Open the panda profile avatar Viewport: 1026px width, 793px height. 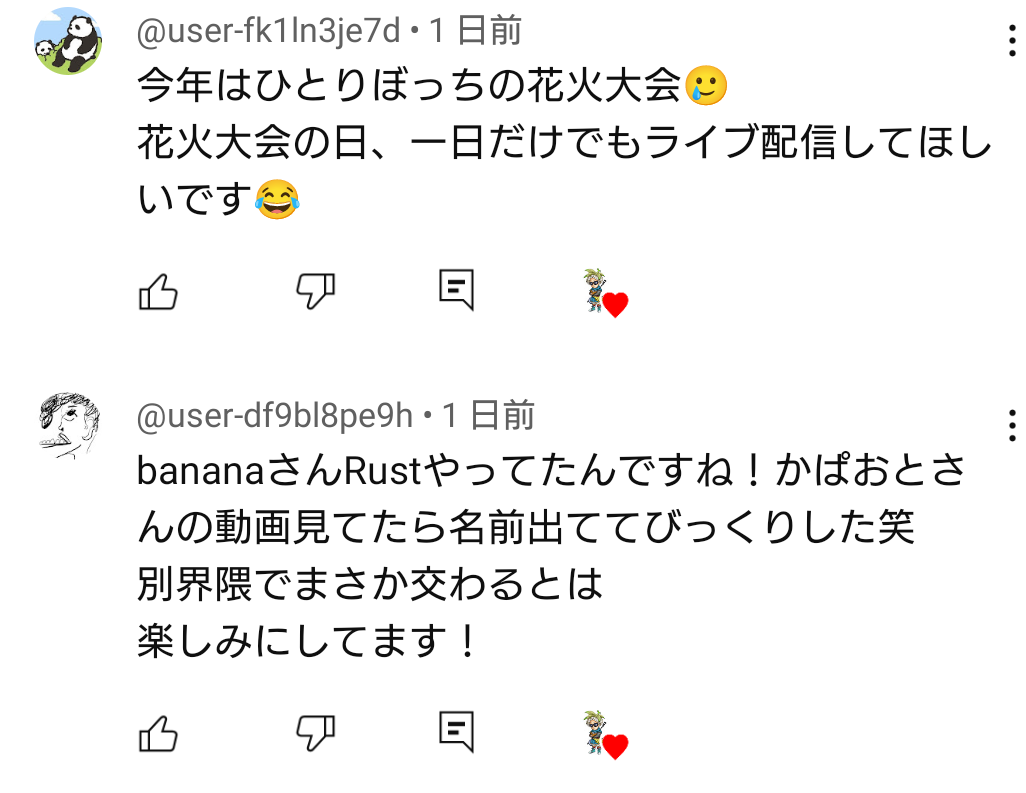coord(68,41)
